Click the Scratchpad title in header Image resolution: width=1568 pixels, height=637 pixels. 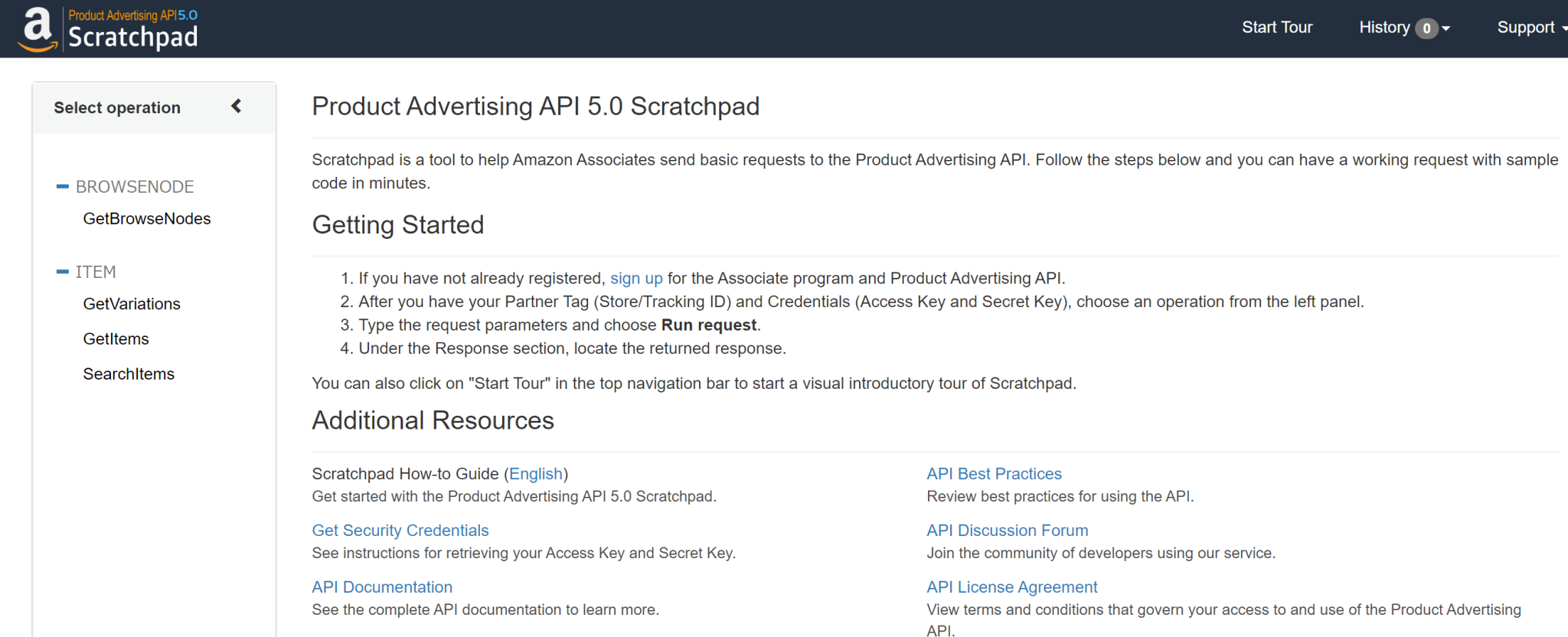[133, 37]
